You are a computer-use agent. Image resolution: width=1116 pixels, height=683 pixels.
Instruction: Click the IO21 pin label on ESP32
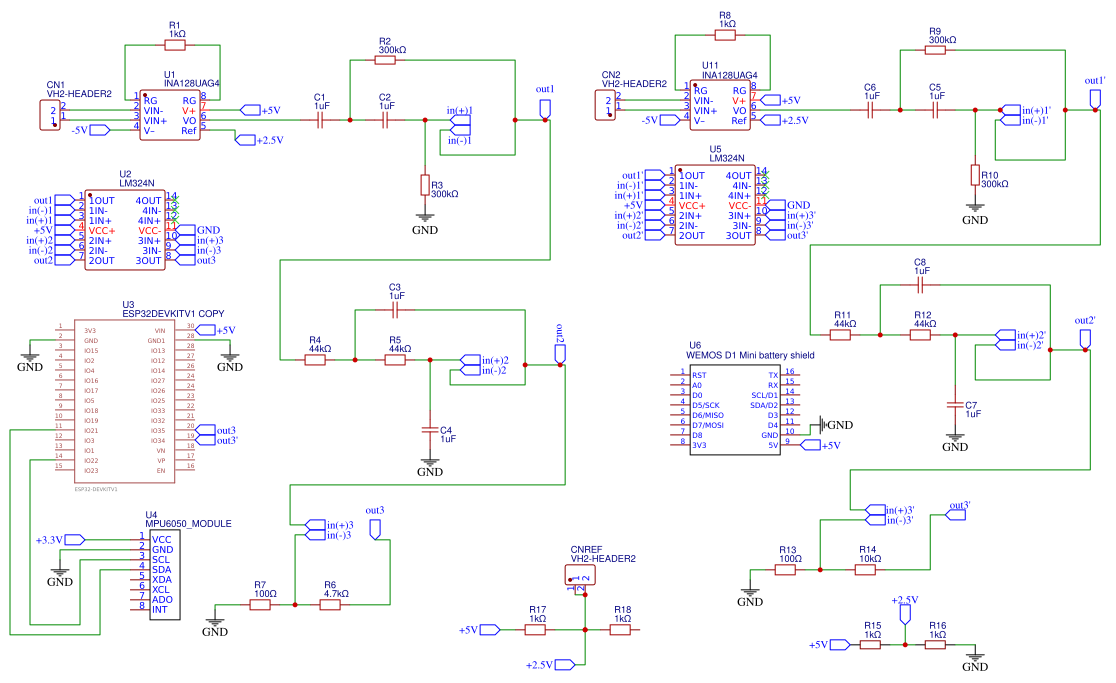(x=91, y=430)
